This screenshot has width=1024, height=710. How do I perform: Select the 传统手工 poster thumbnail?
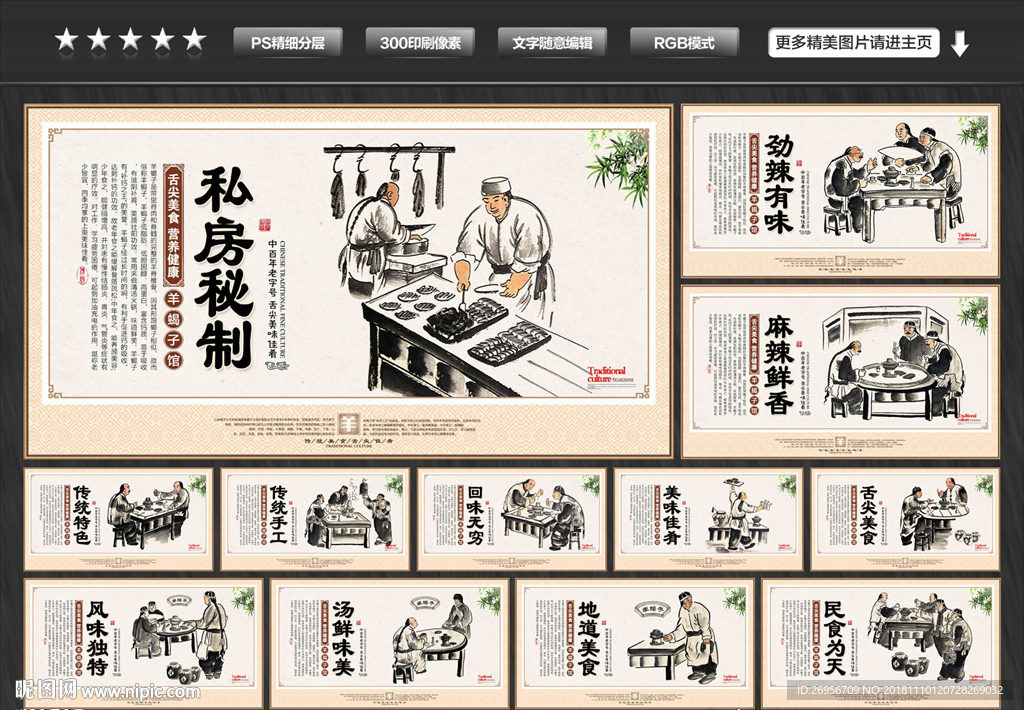click(315, 519)
